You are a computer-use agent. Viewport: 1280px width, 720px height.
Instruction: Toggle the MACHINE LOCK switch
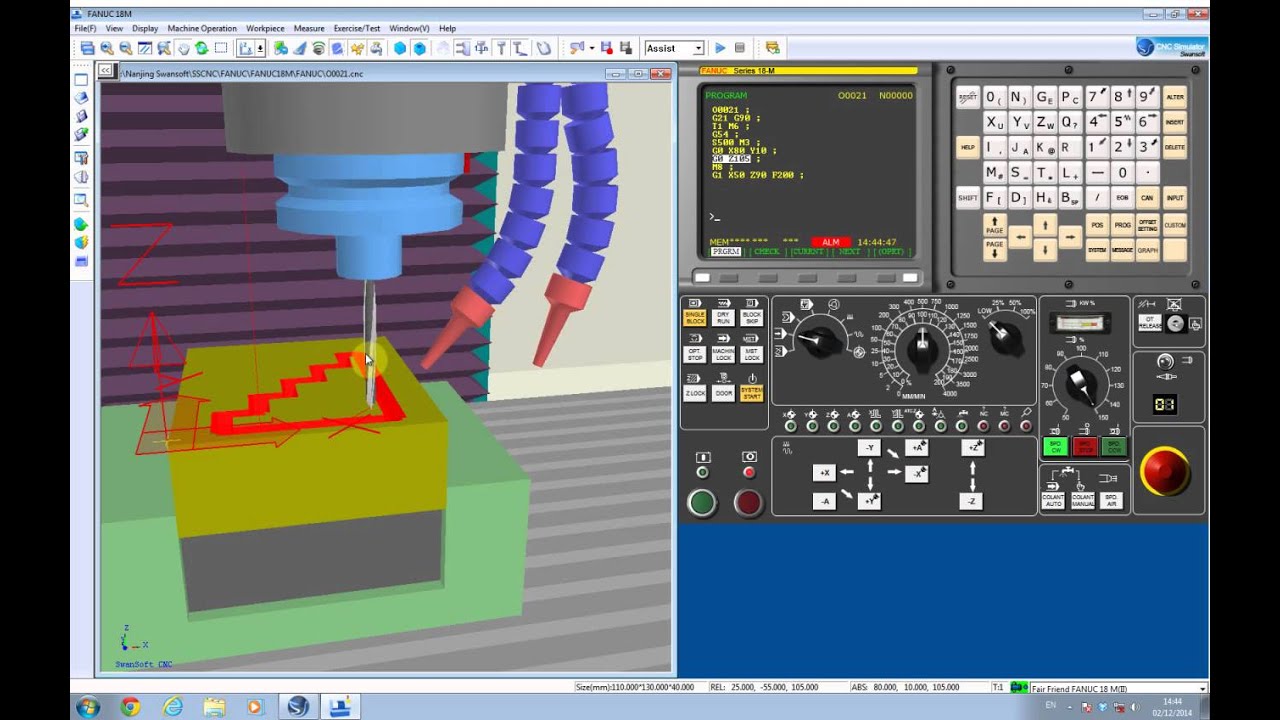tap(723, 355)
